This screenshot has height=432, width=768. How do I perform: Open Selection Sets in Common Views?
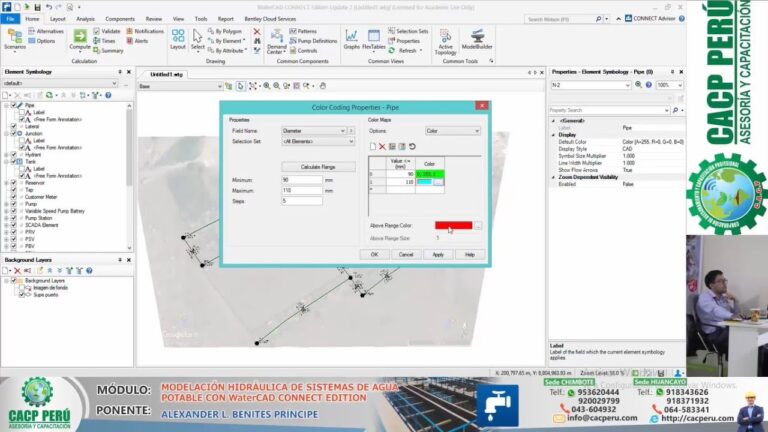tap(408, 31)
